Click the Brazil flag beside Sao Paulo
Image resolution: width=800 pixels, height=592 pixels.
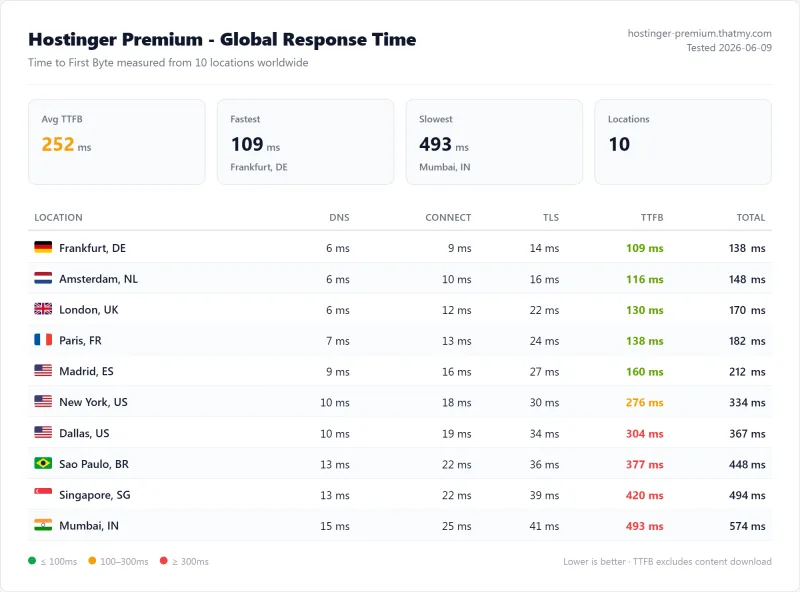point(43,463)
